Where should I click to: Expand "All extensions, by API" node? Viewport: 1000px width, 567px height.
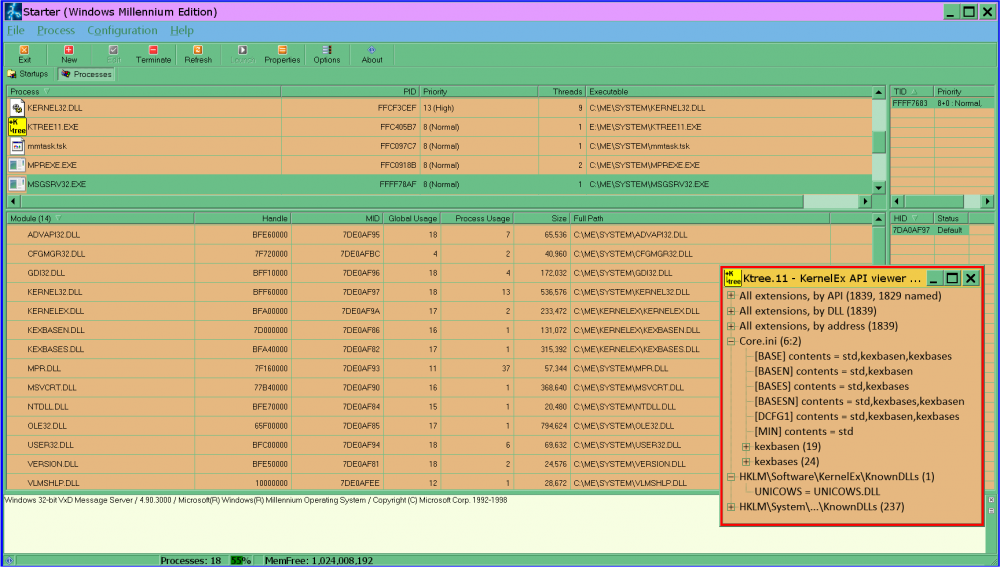731,296
